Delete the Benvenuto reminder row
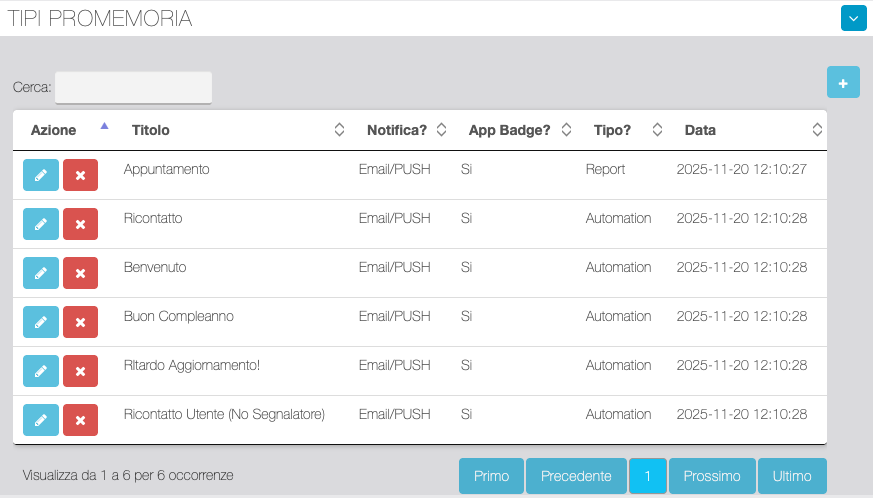Image resolution: width=873 pixels, height=498 pixels. (80, 273)
